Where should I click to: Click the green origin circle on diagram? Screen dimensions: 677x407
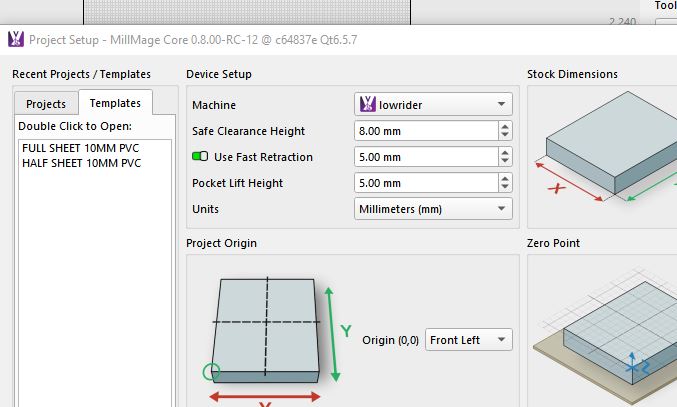point(211,371)
